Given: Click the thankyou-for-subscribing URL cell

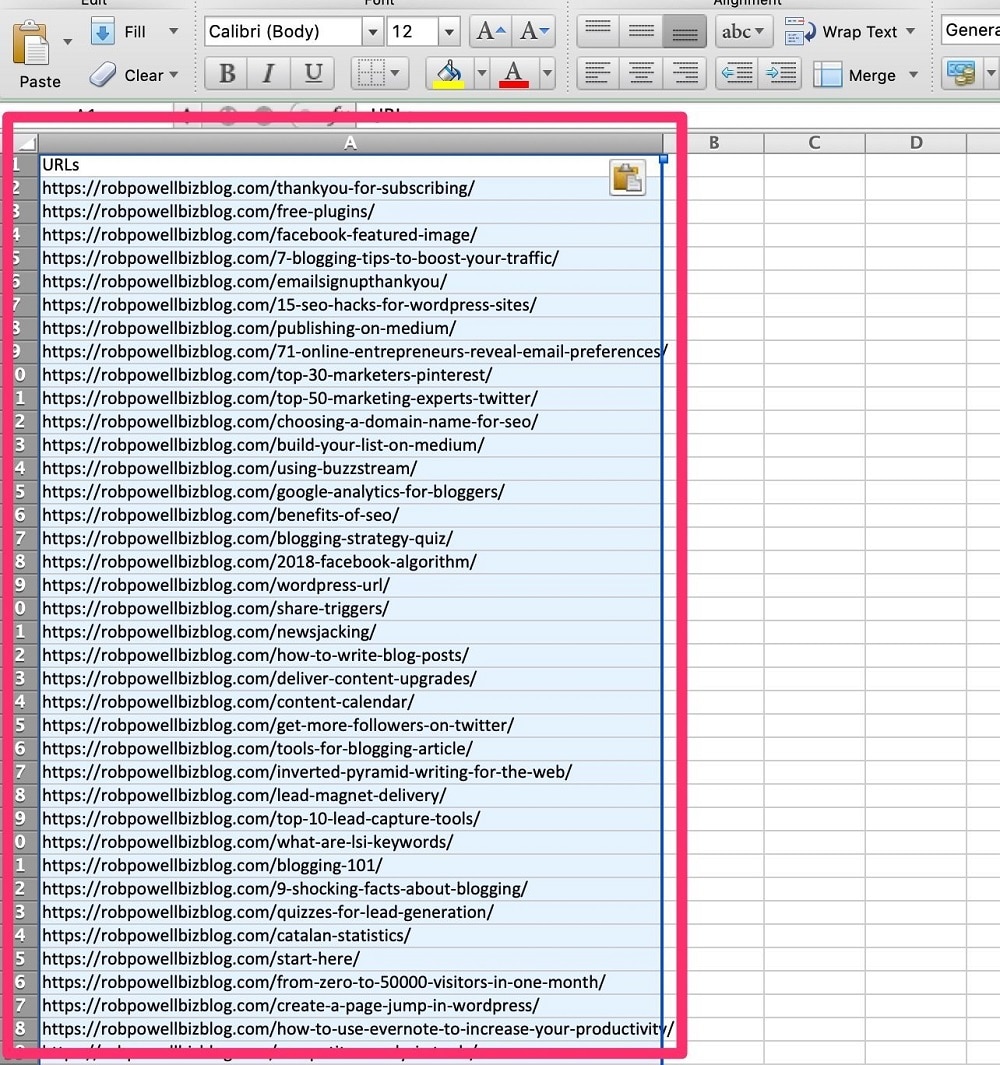Looking at the screenshot, I should coord(351,188).
